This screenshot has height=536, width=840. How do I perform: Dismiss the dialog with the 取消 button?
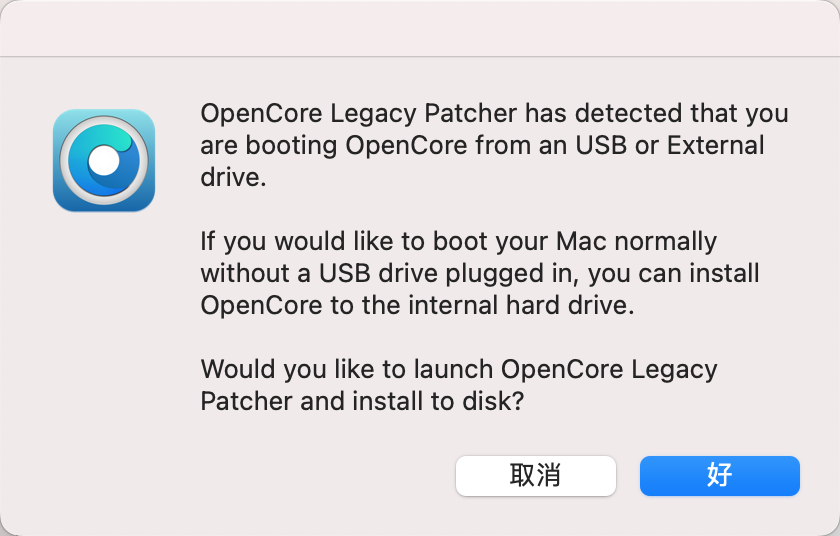tap(535, 475)
